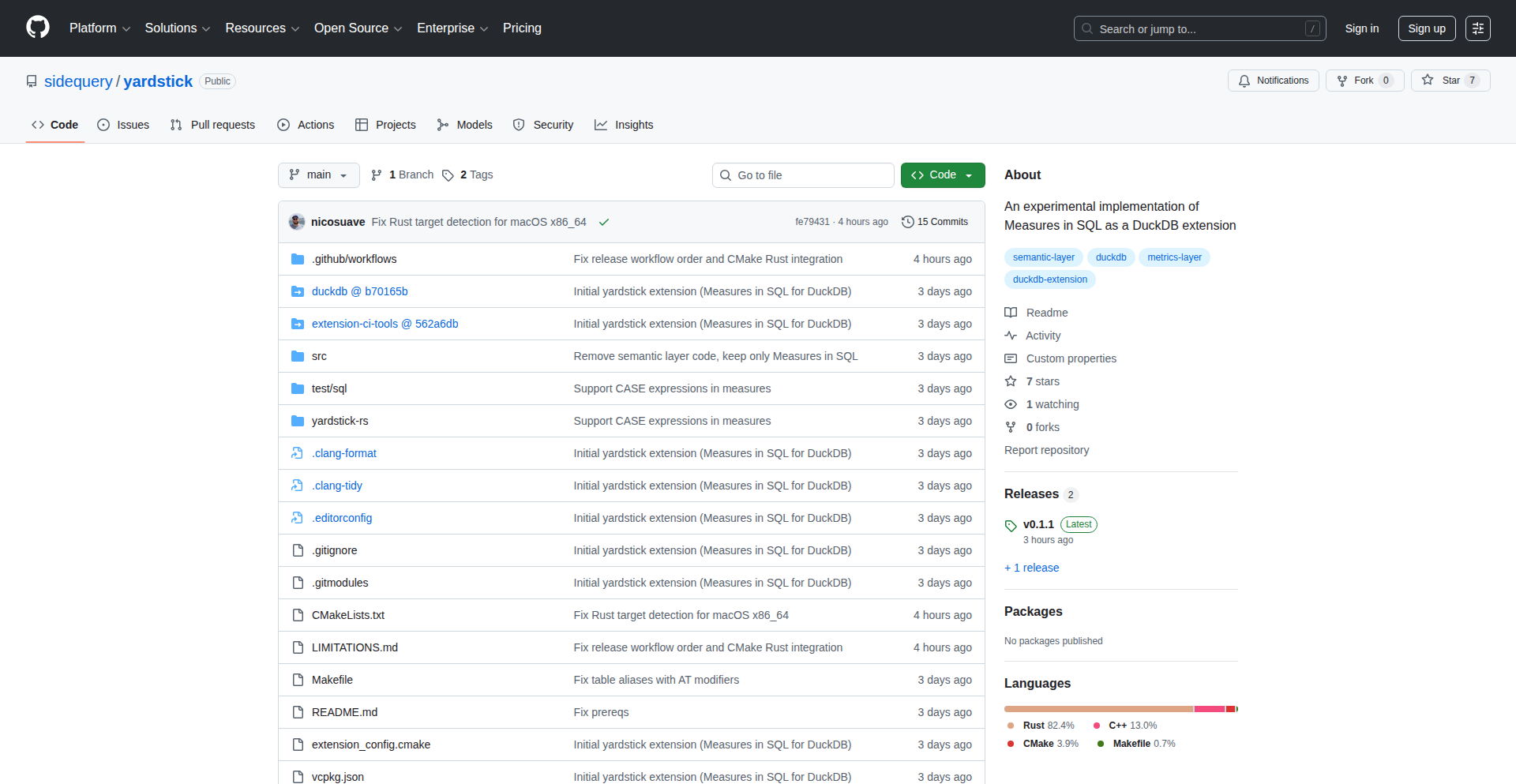The image size is (1516, 784).
Task: Click the Public visibility badge
Action: pos(217,81)
